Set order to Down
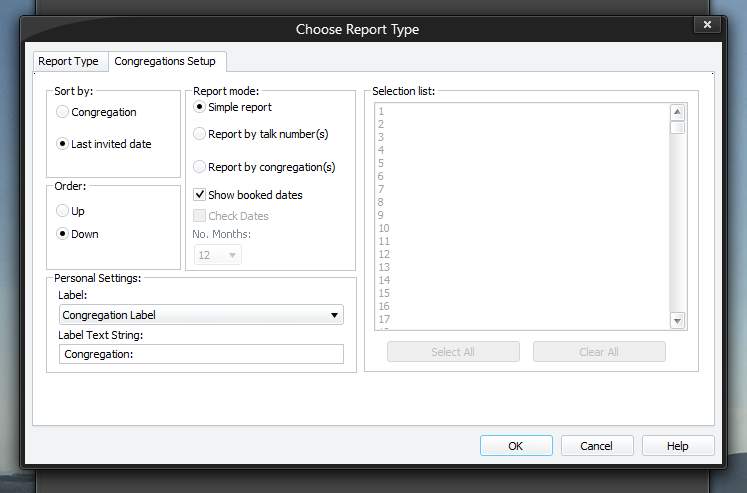 point(64,234)
